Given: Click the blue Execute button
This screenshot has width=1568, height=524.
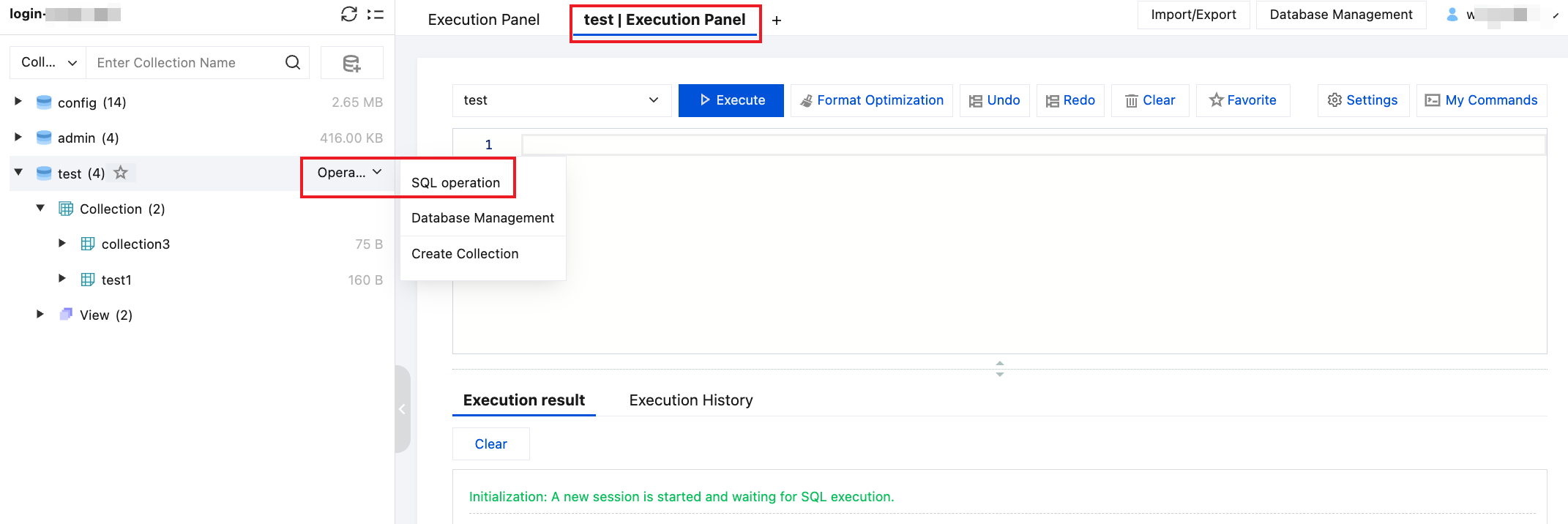Looking at the screenshot, I should 731,100.
